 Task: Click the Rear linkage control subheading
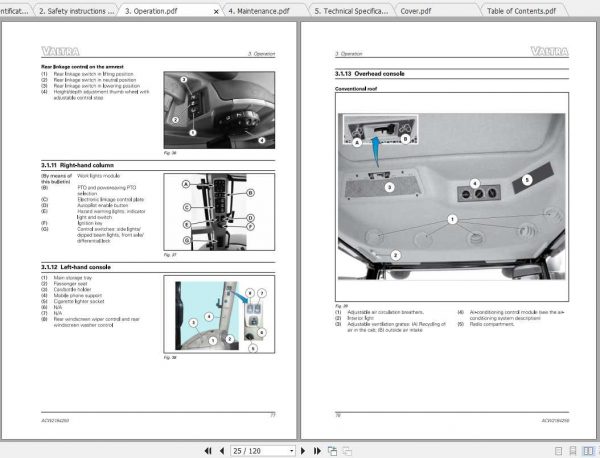(x=82, y=67)
